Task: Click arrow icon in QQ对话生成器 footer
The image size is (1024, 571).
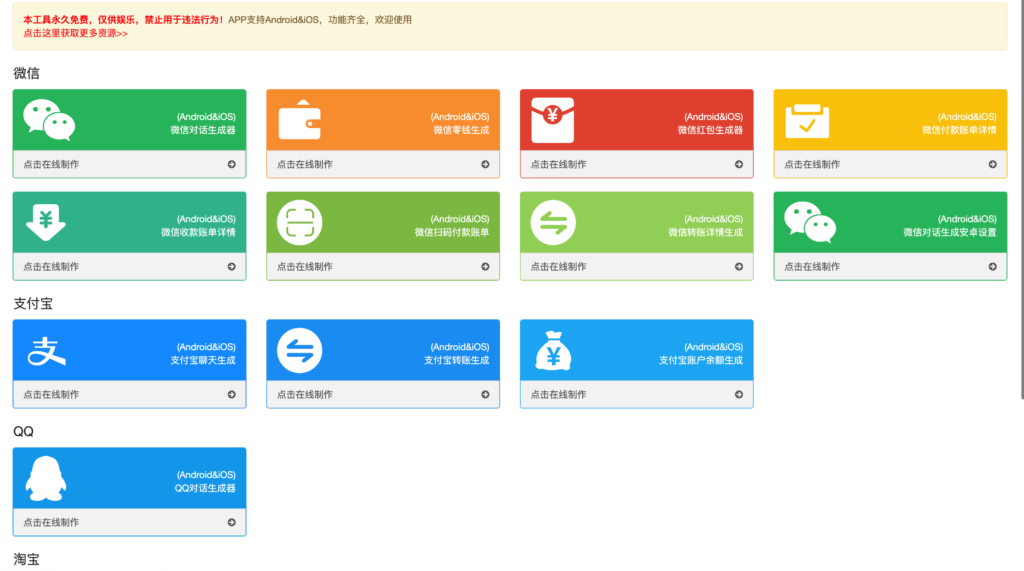Action: pos(232,523)
